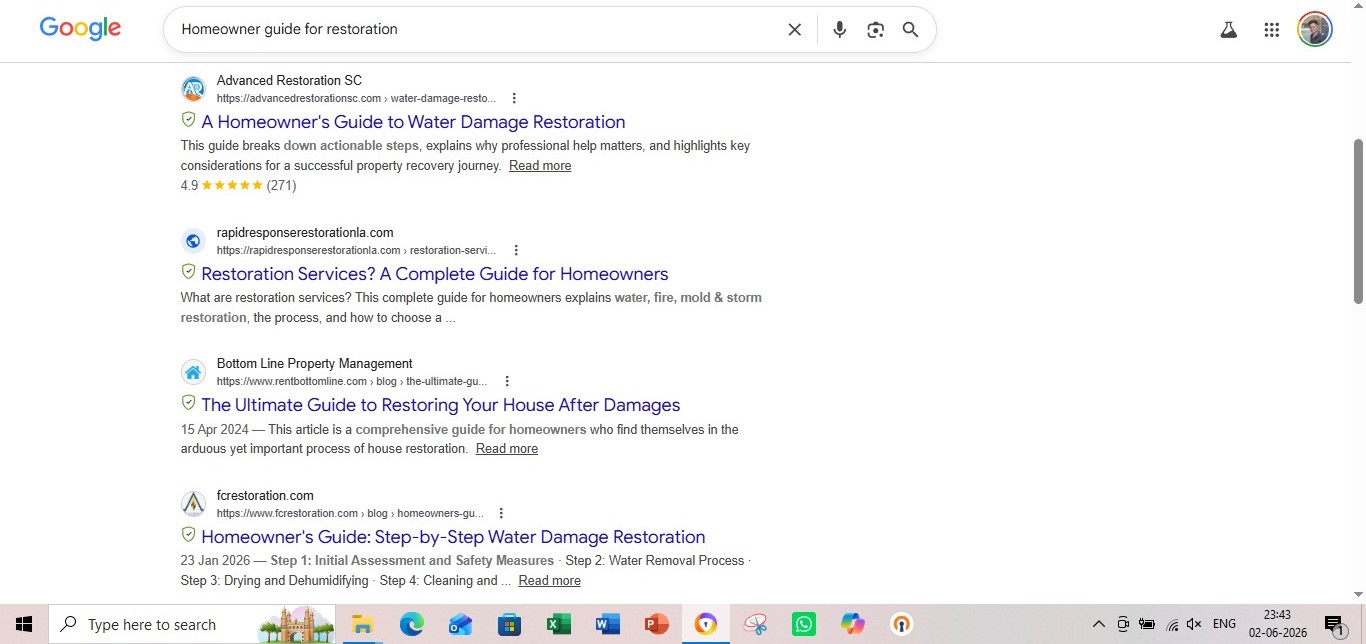Click the 4.9 star rating (271)
Viewport: 1366px width, 644px height.
(x=239, y=185)
